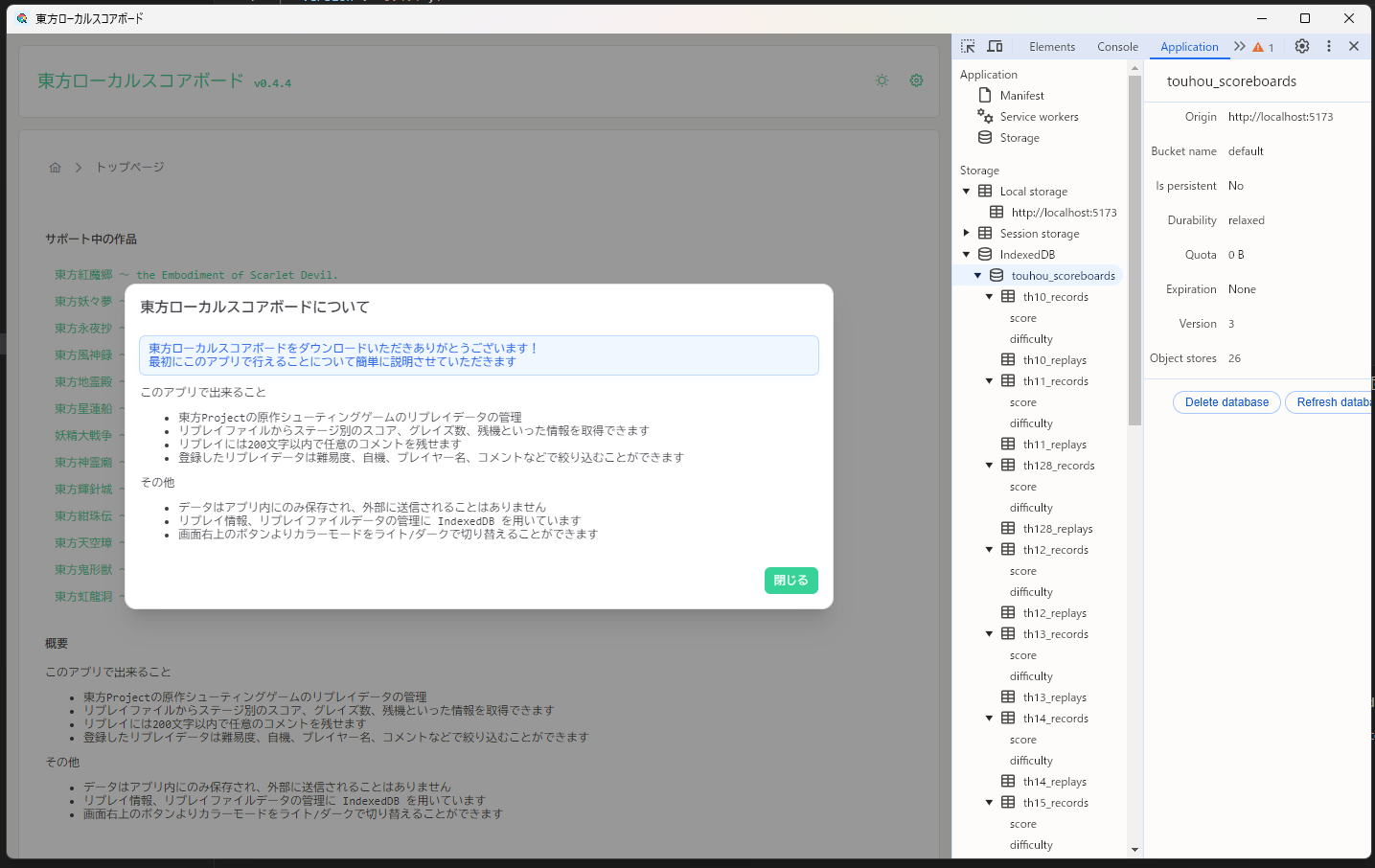Open the th13_records object store
Image resolution: width=1375 pixels, height=868 pixels.
pyautogui.click(x=1055, y=634)
